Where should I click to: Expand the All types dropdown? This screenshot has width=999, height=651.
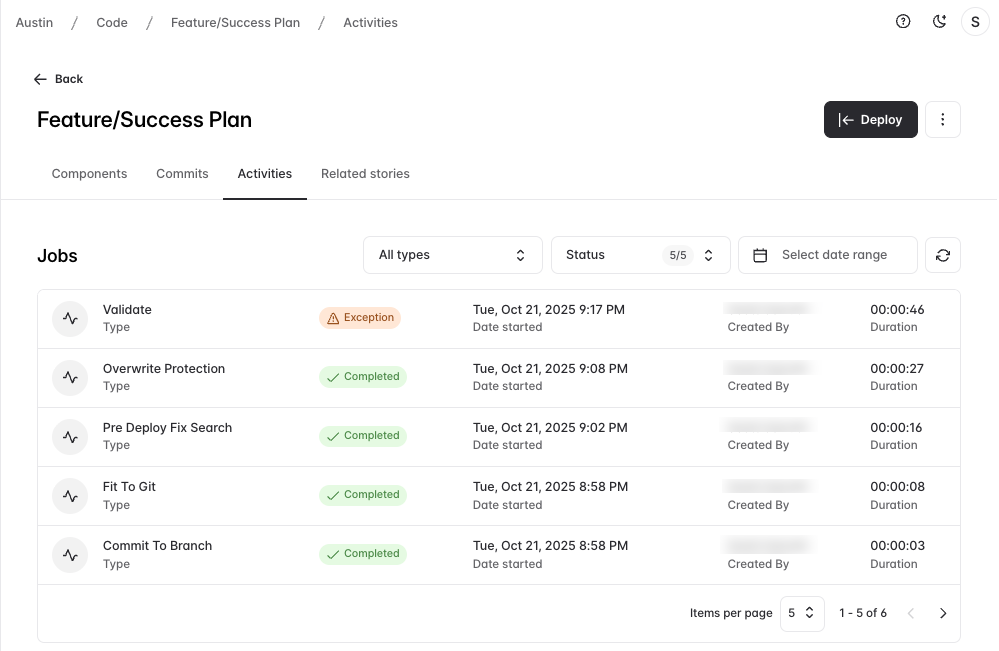[452, 255]
